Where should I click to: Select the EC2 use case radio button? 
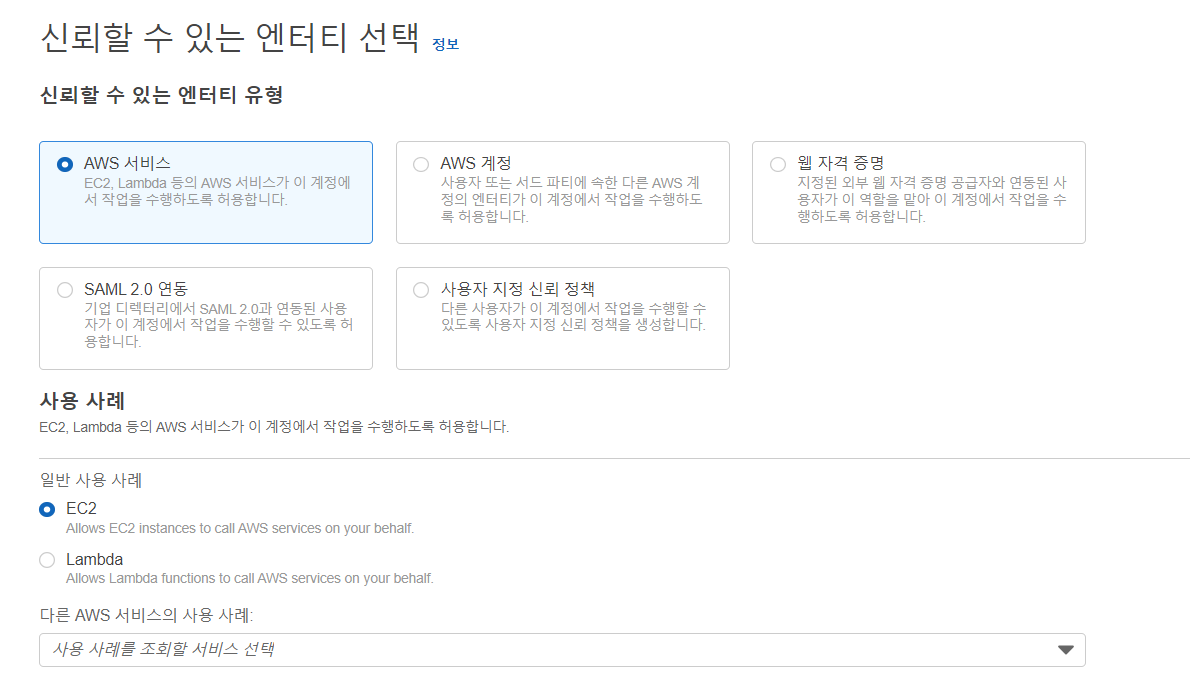[47, 509]
